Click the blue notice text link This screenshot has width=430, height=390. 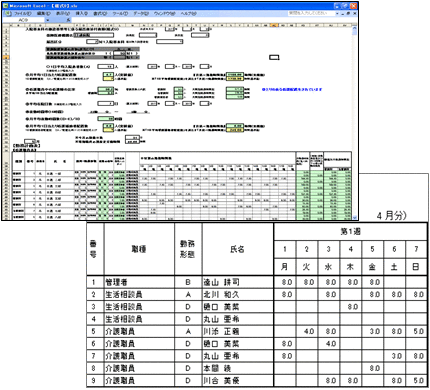[292, 89]
